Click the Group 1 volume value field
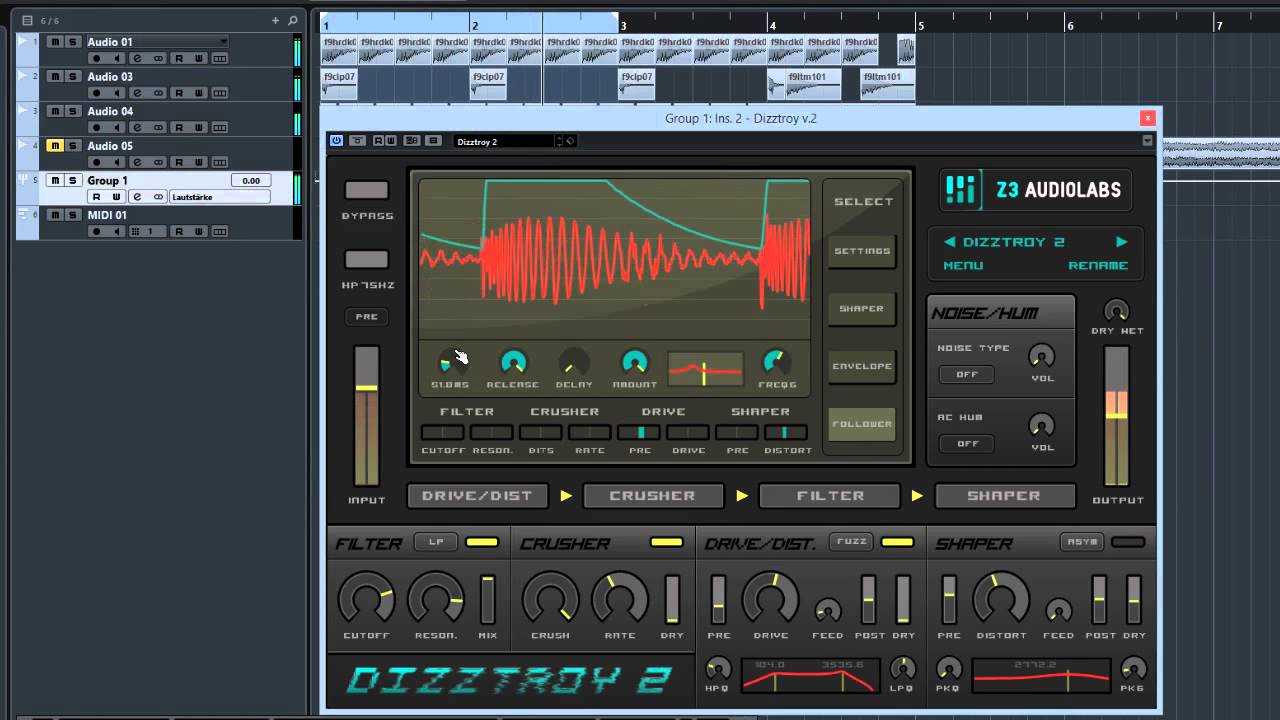This screenshot has height=720, width=1280. coord(250,180)
